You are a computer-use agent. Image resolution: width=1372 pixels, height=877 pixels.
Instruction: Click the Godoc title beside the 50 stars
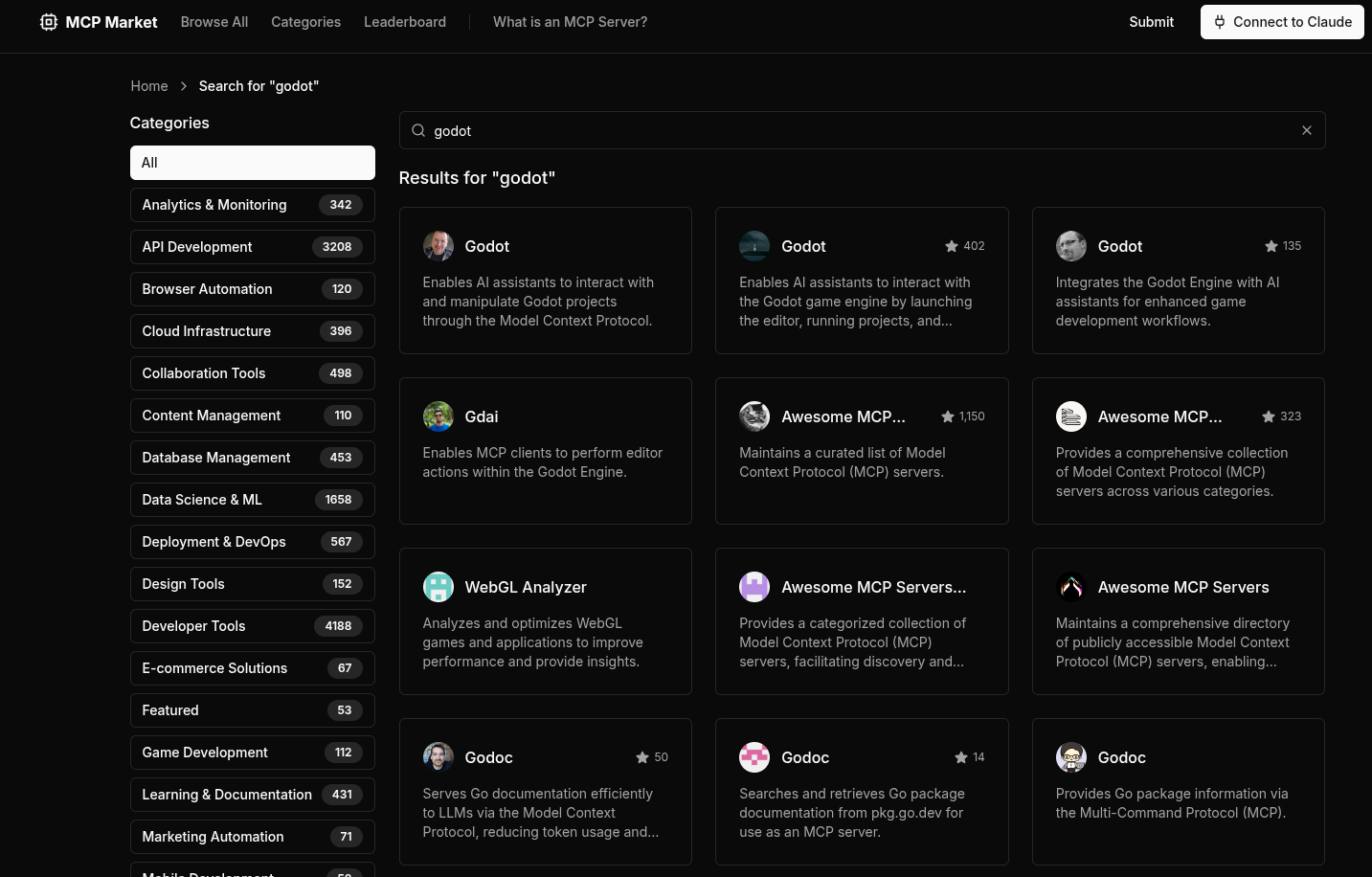point(489,757)
